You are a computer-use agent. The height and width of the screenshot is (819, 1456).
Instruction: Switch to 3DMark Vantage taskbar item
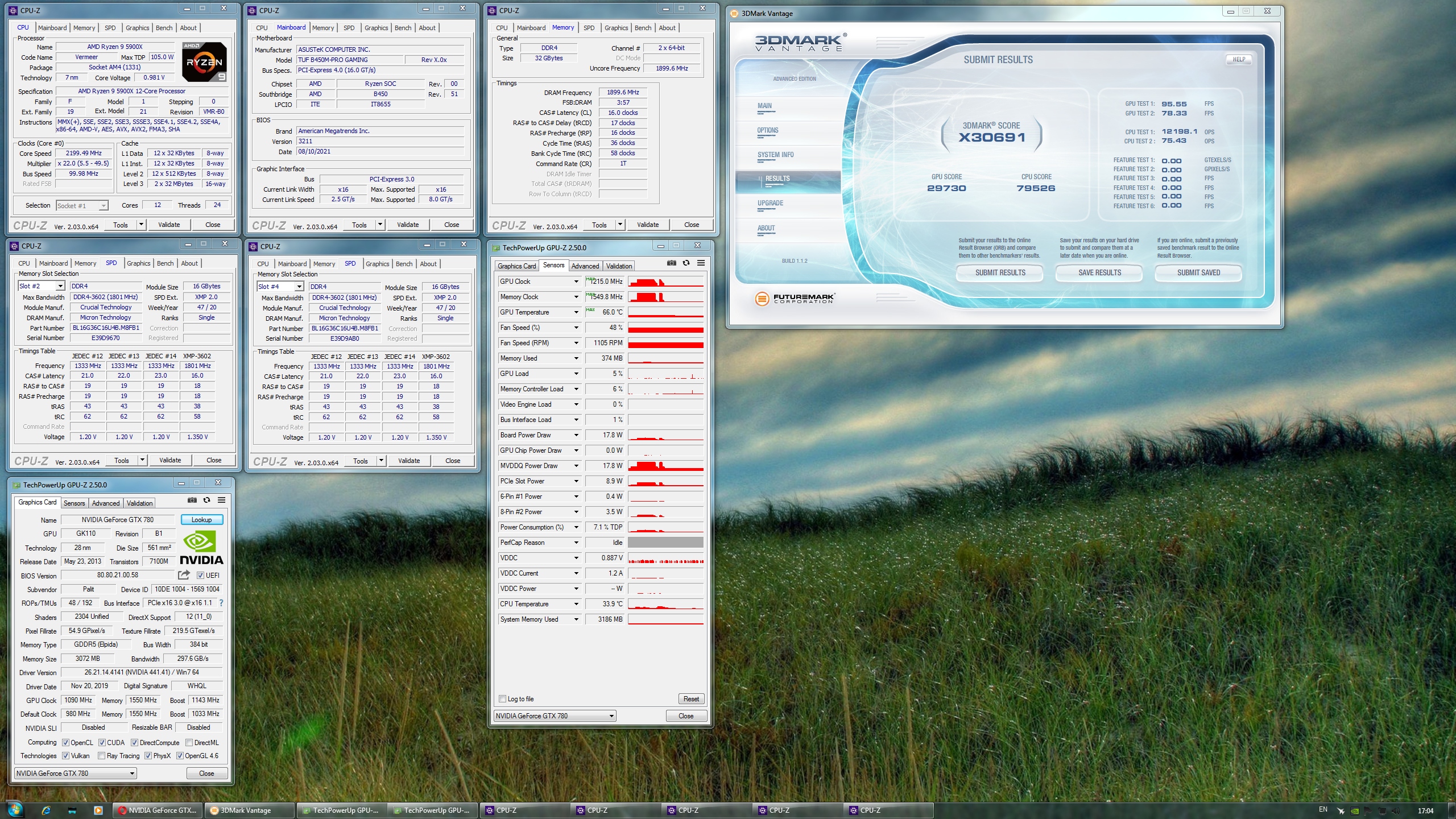(250, 810)
